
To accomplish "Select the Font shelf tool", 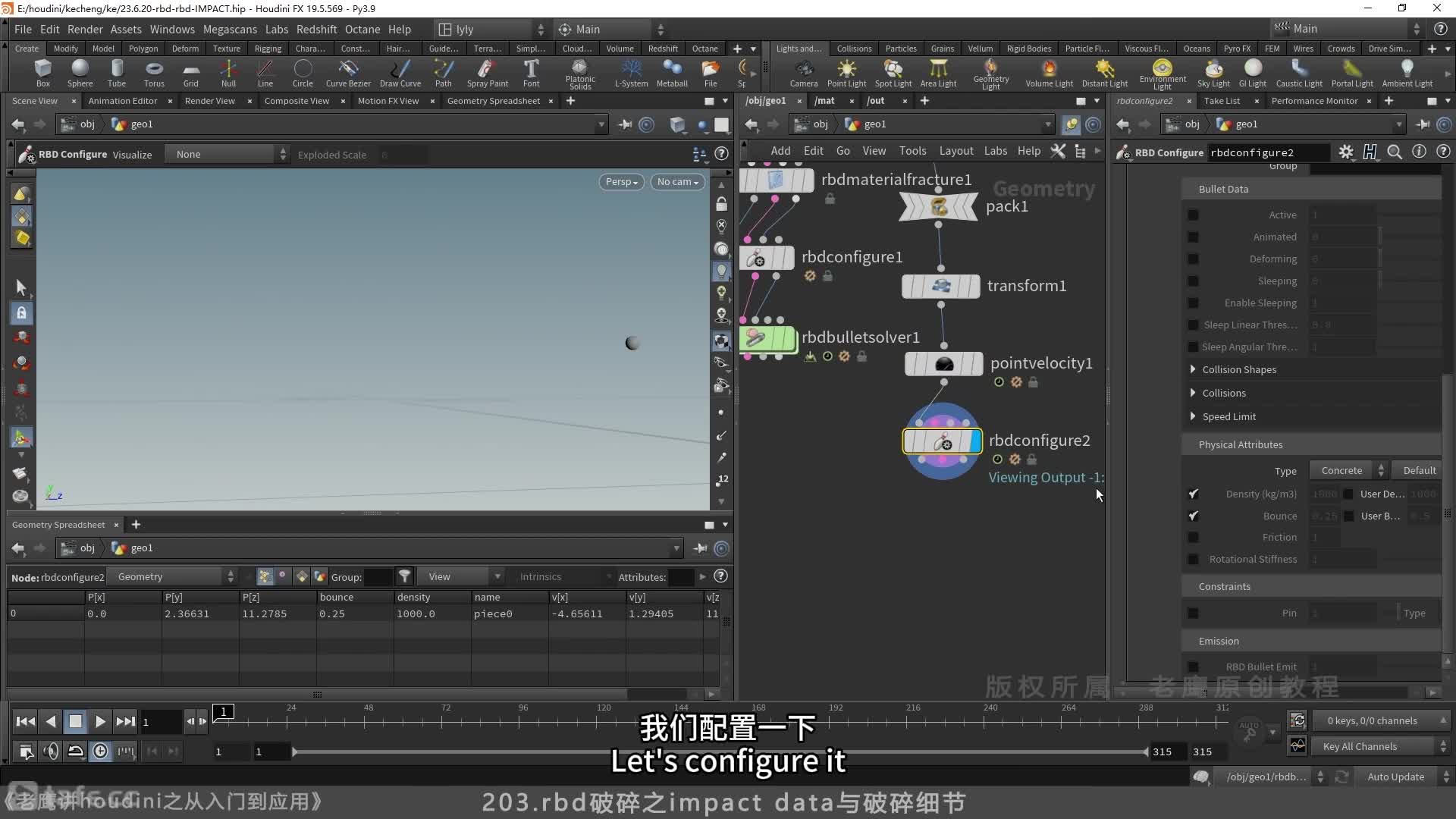I will pos(531,73).
